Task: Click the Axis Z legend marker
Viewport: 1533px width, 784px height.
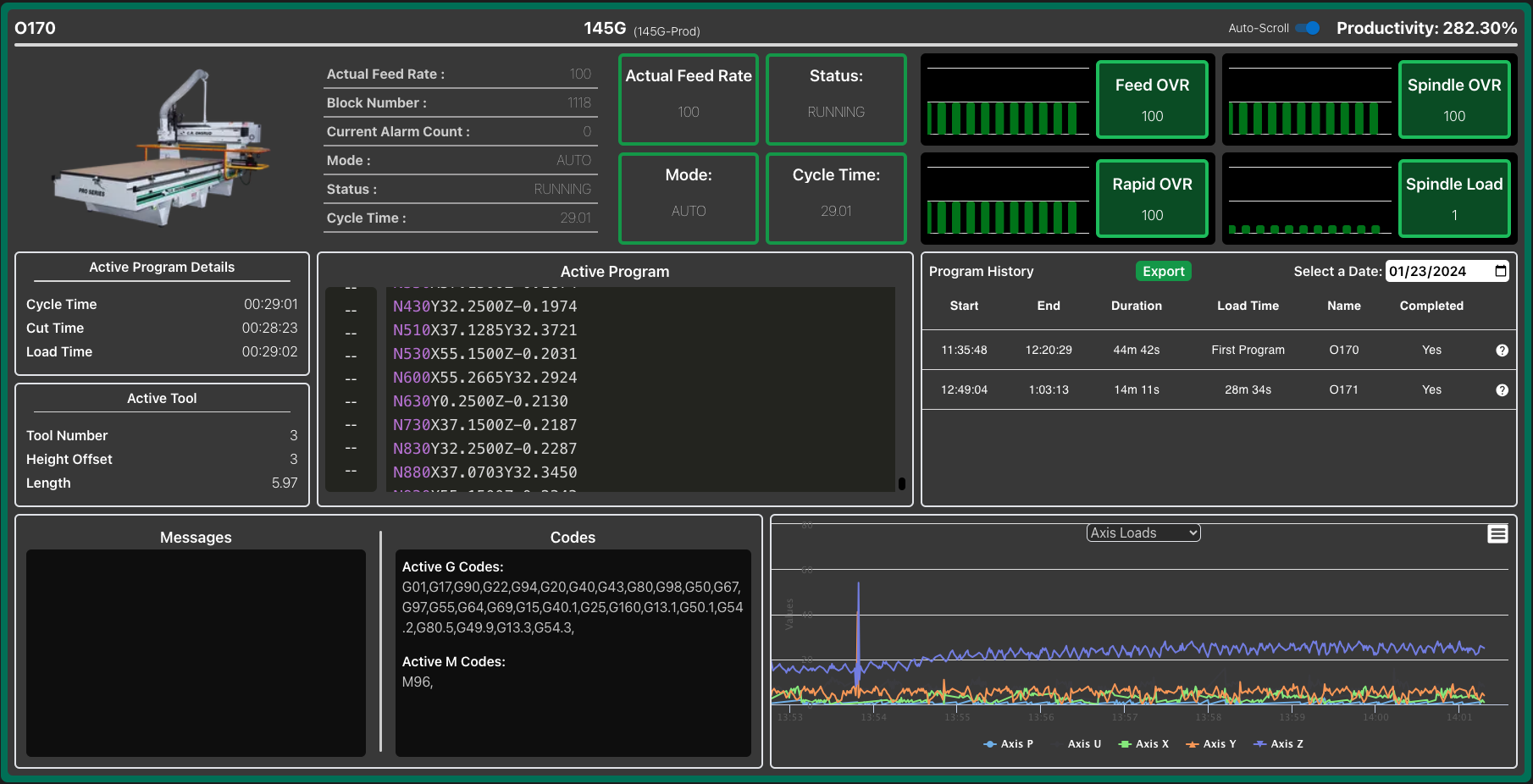Action: tap(1260, 744)
